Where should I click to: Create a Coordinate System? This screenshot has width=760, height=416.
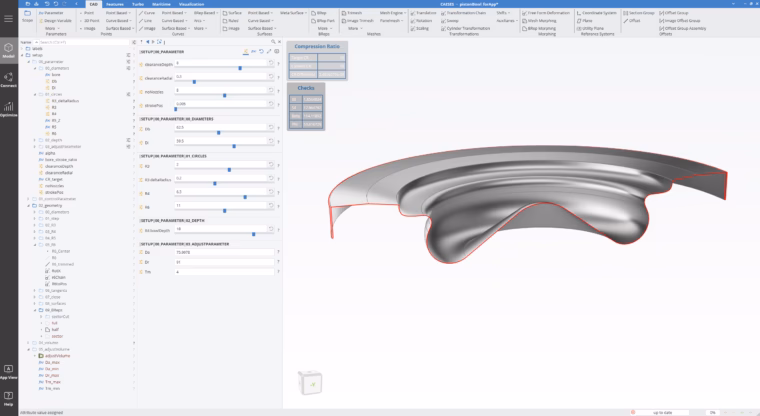(x=597, y=13)
